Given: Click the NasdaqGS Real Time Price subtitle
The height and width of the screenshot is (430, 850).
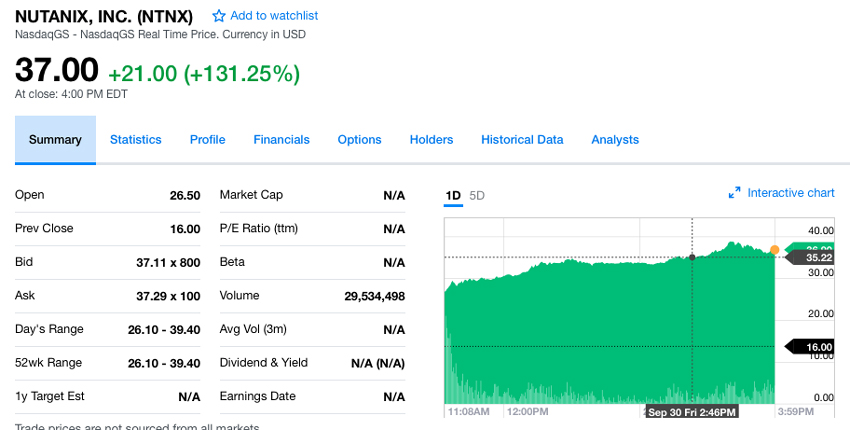Looking at the screenshot, I should pyautogui.click(x=160, y=34).
